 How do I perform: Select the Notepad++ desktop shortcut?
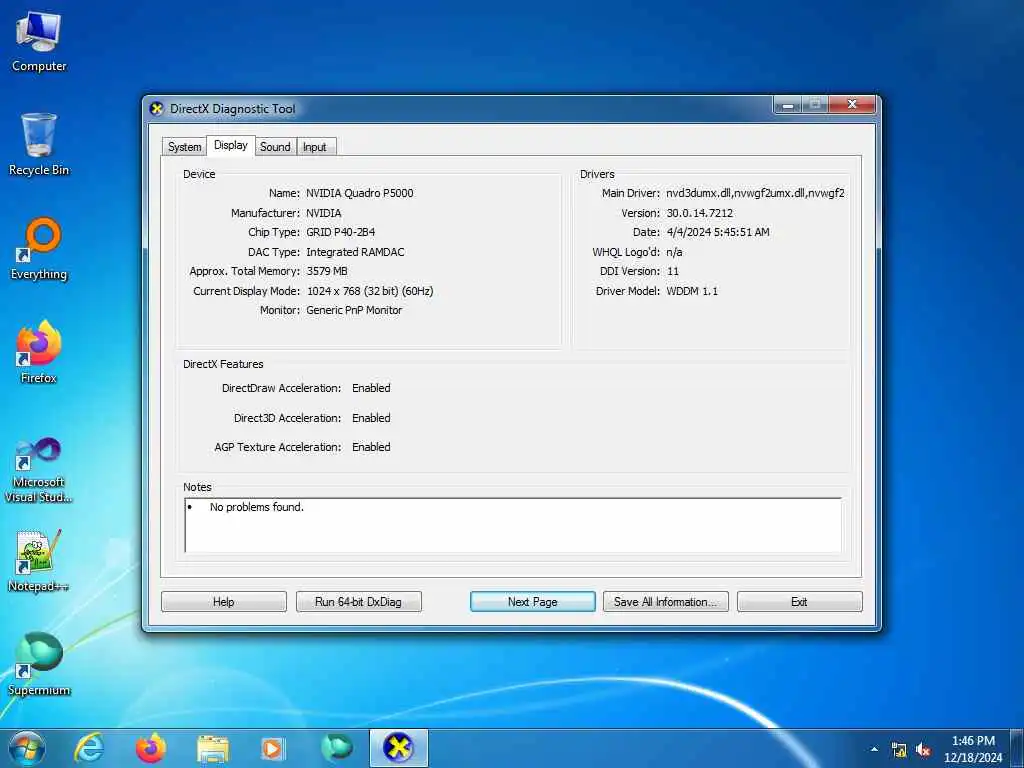click(39, 560)
